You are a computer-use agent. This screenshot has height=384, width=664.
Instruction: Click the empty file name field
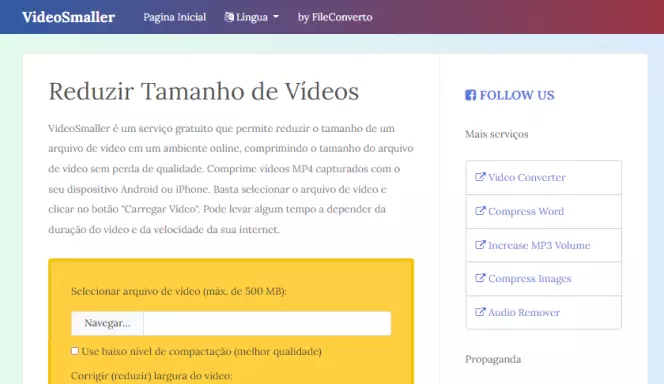click(x=267, y=323)
